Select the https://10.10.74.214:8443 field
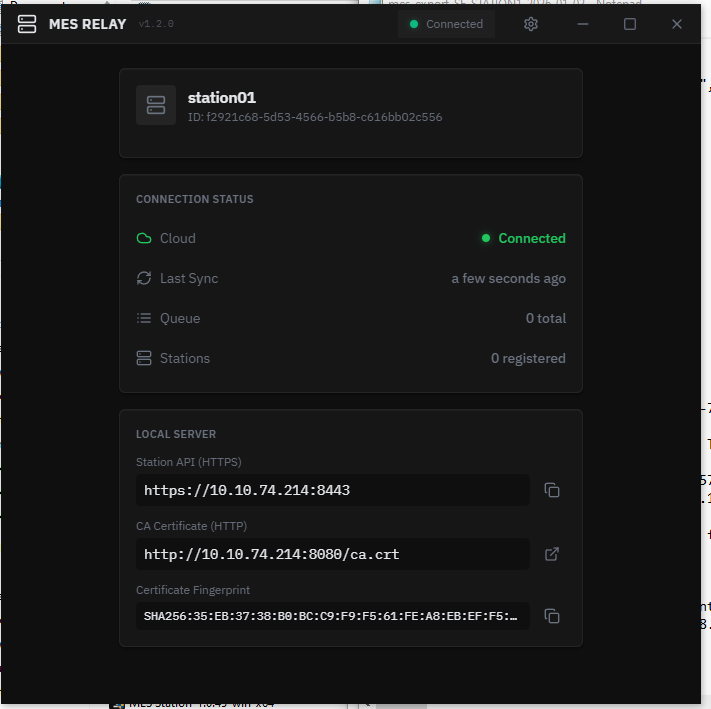This screenshot has height=709, width=711. point(332,490)
